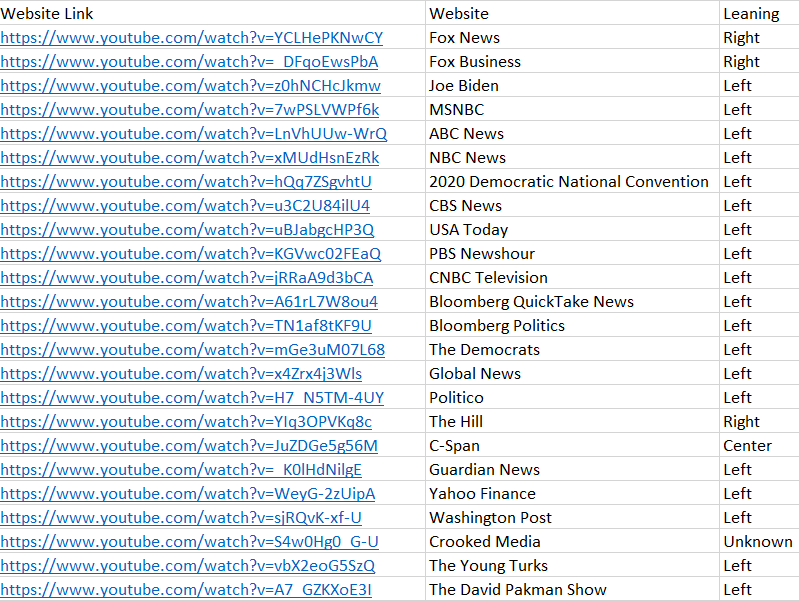This screenshot has width=800, height=601.
Task: Select the 'Unknown' leaning cell for Crooked Media
Action: click(x=760, y=541)
